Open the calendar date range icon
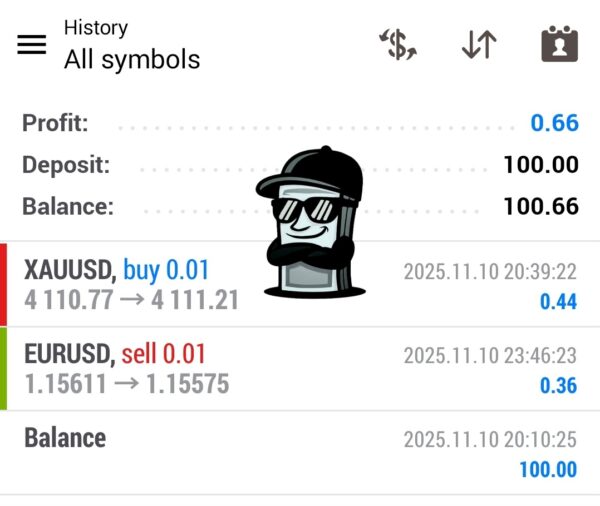Screen dimensions: 600x506 tap(559, 45)
